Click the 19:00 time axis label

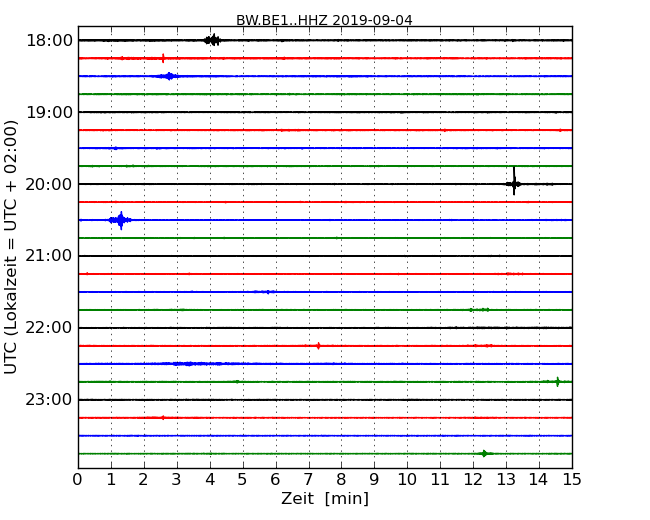pyautogui.click(x=49, y=112)
